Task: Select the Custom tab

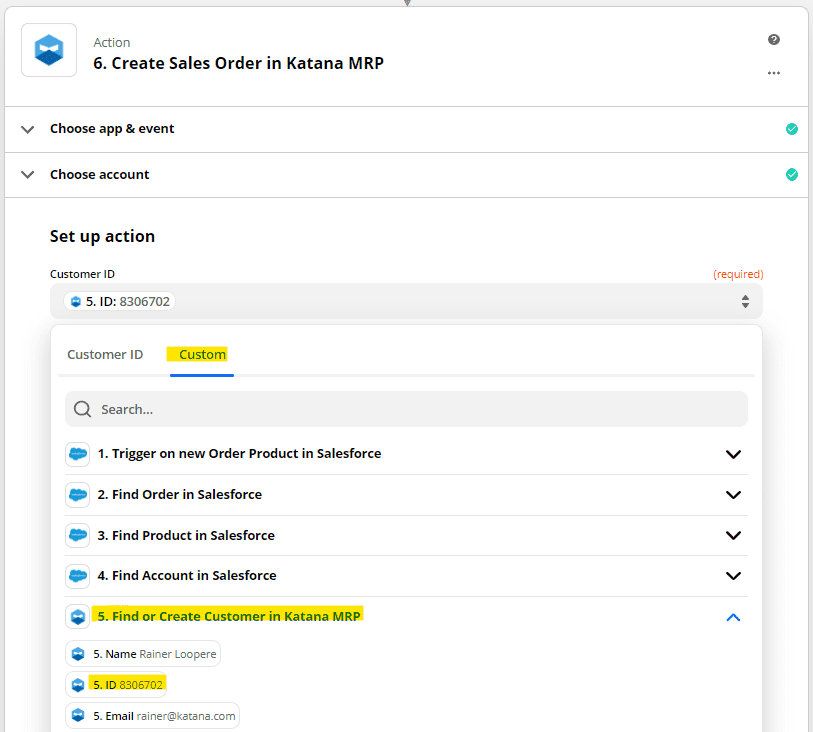Action: pos(202,355)
